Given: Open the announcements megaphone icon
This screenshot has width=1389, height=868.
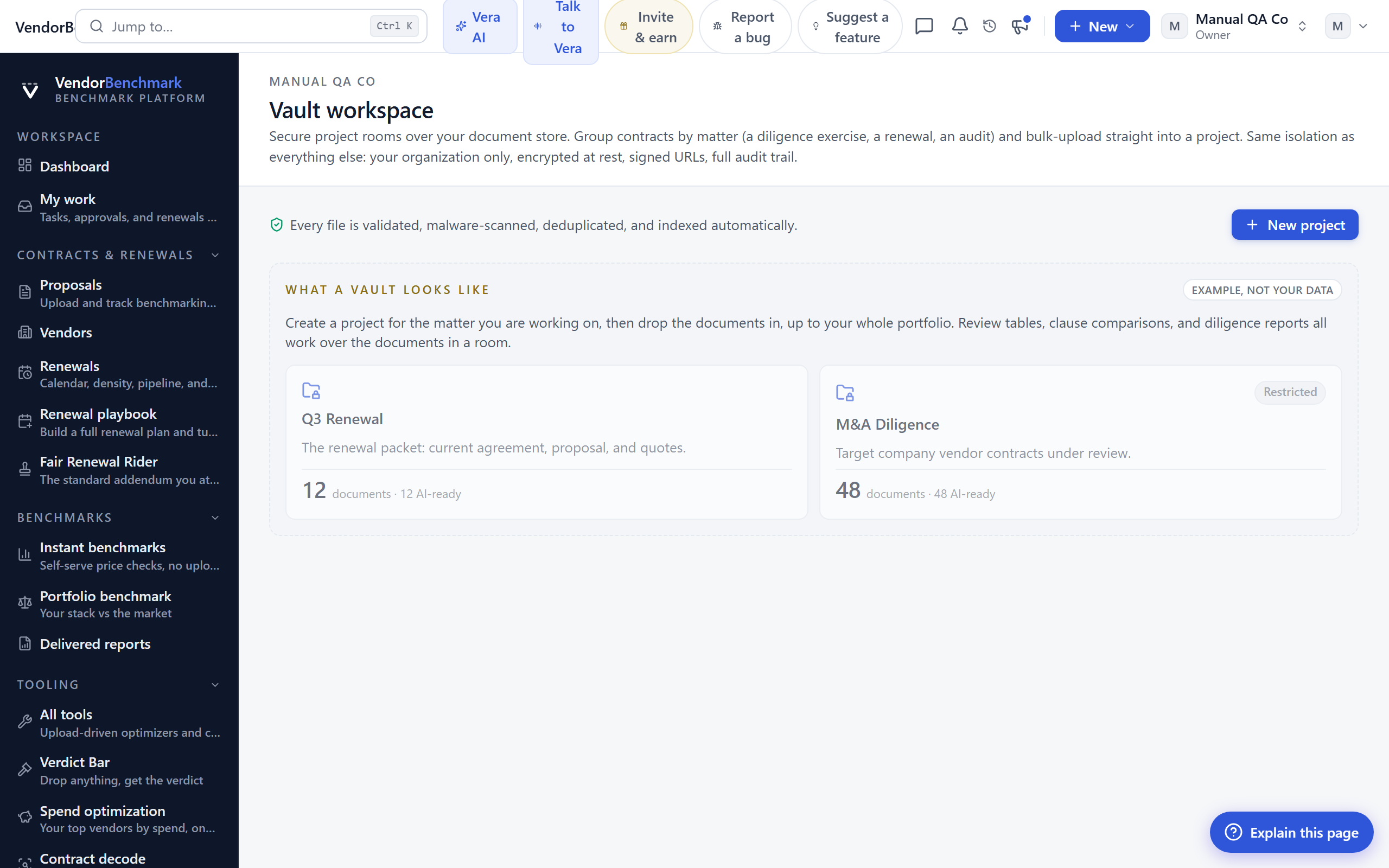Looking at the screenshot, I should click(1021, 27).
